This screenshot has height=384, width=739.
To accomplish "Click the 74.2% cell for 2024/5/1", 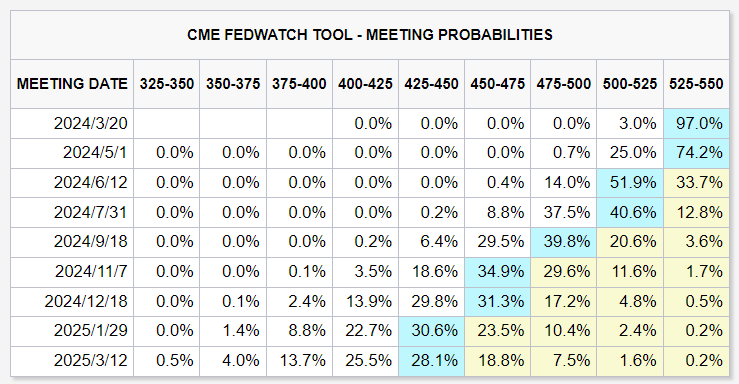I will pyautogui.click(x=696, y=153).
